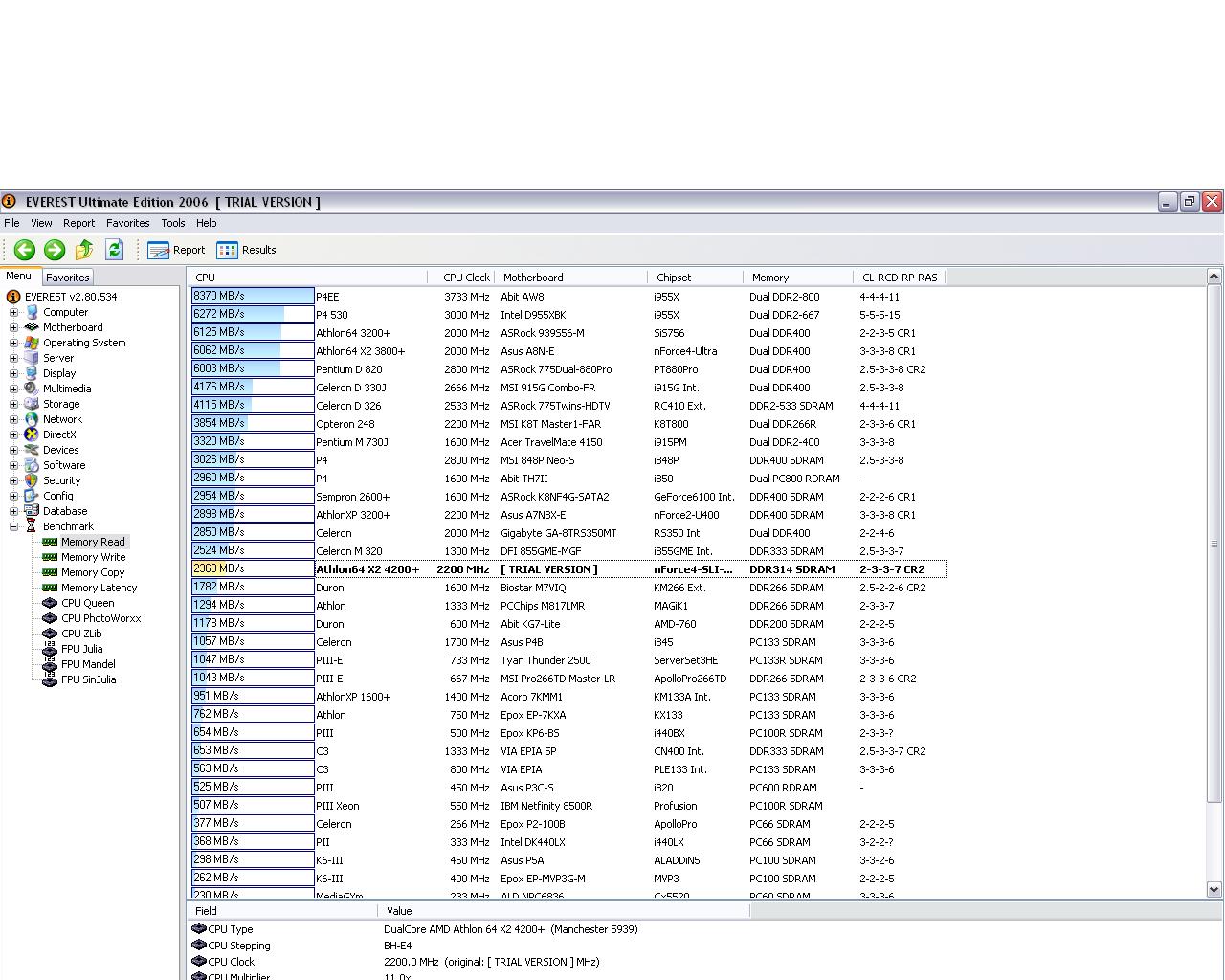Open the CPU Queen benchmark
This screenshot has width=1225, height=980.
click(87, 603)
